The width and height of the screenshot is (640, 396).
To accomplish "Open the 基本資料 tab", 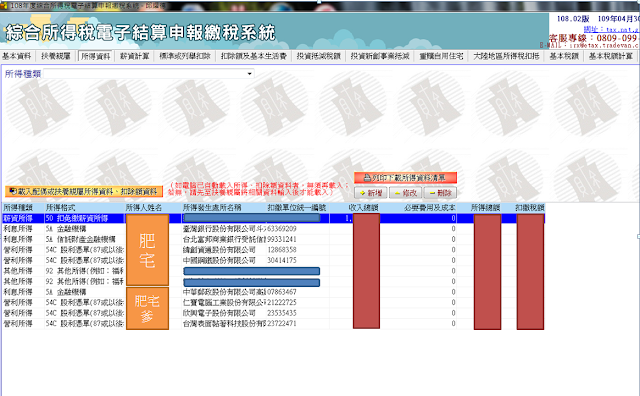I will click(x=17, y=56).
